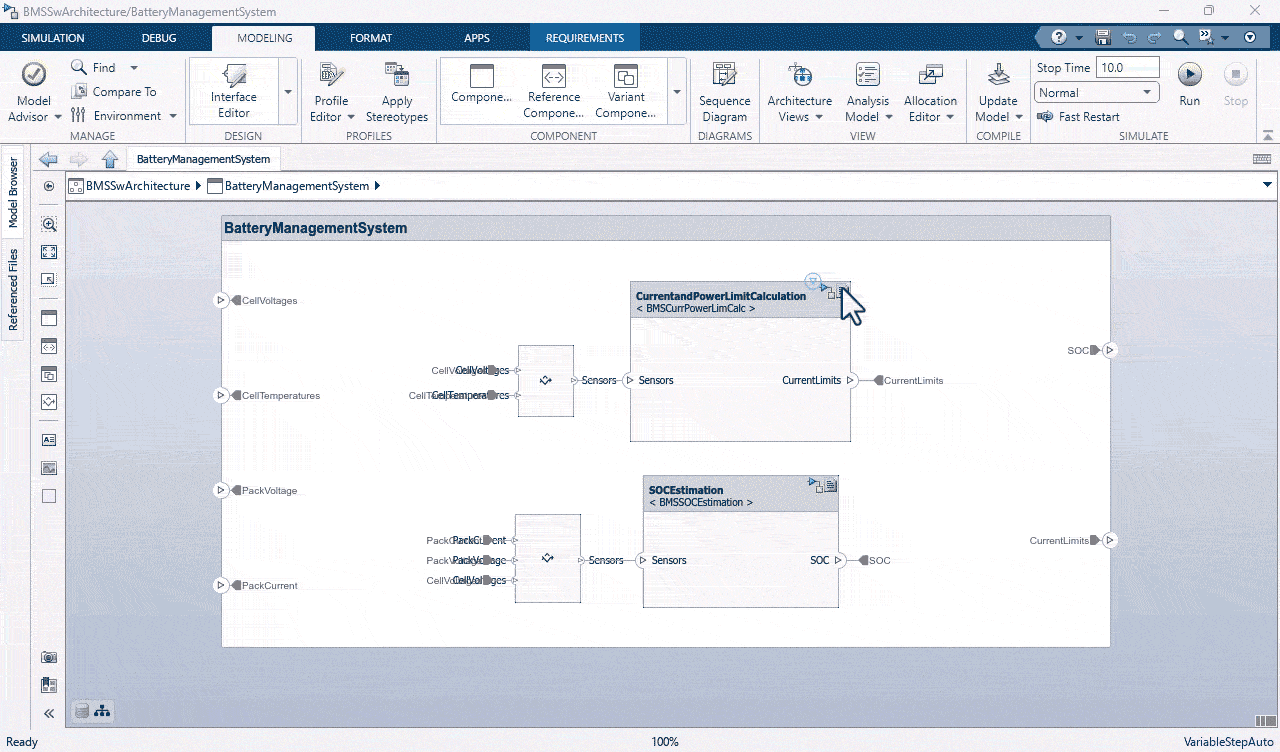Go up to parent with the up arrow
Screen dimensions: 1280x752
(110, 159)
